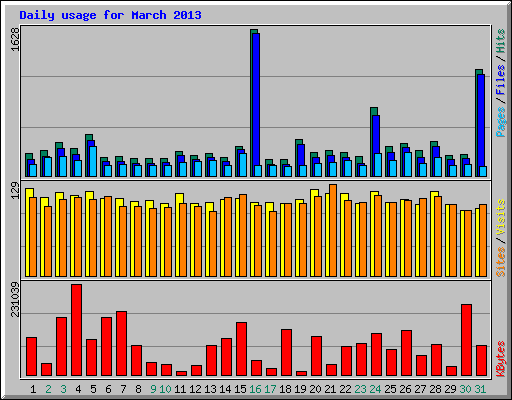
Task: Click the tallest blue Files bar for day 16
Action: (x=256, y=99)
